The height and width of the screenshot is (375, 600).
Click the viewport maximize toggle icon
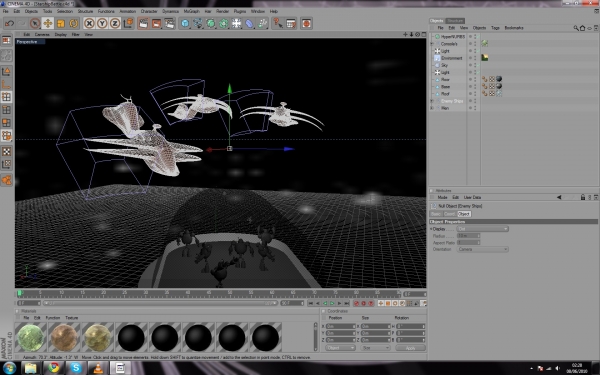tap(424, 34)
